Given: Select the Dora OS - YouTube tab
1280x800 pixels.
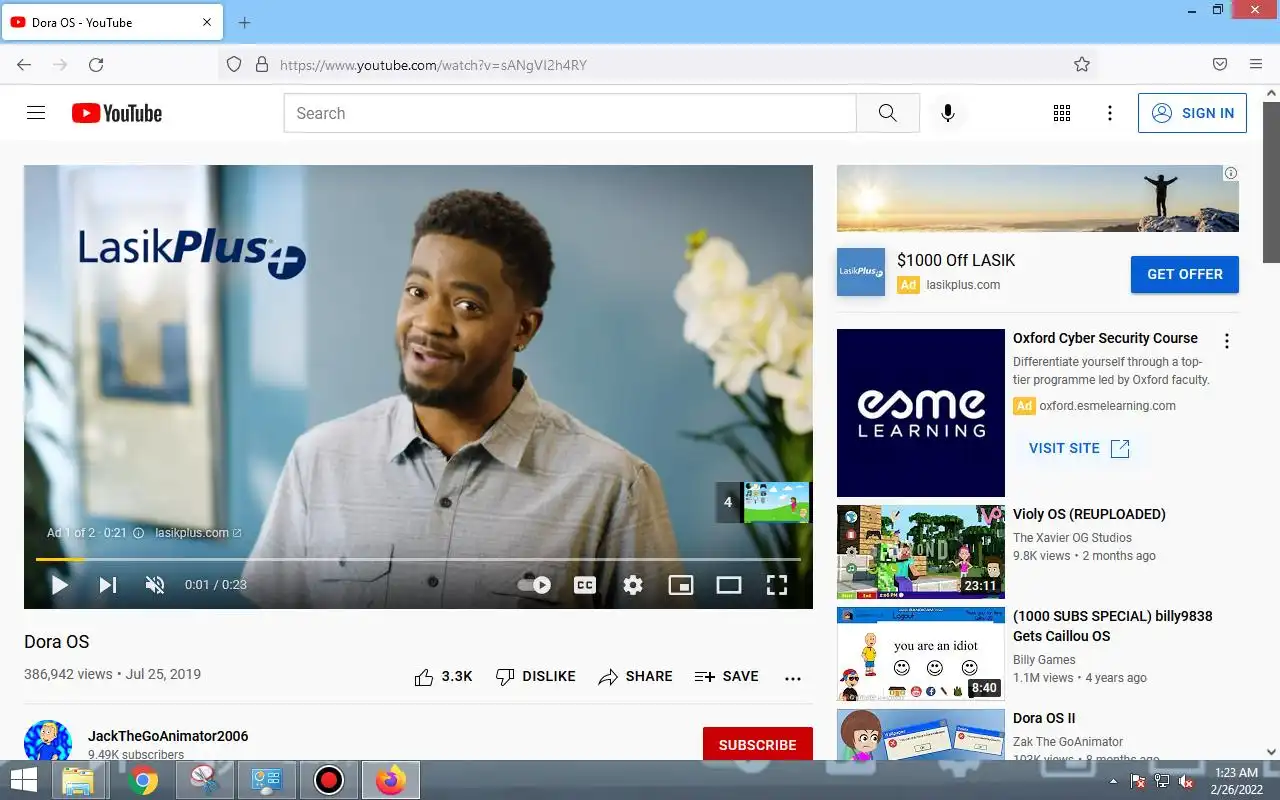Looking at the screenshot, I should tap(111, 22).
